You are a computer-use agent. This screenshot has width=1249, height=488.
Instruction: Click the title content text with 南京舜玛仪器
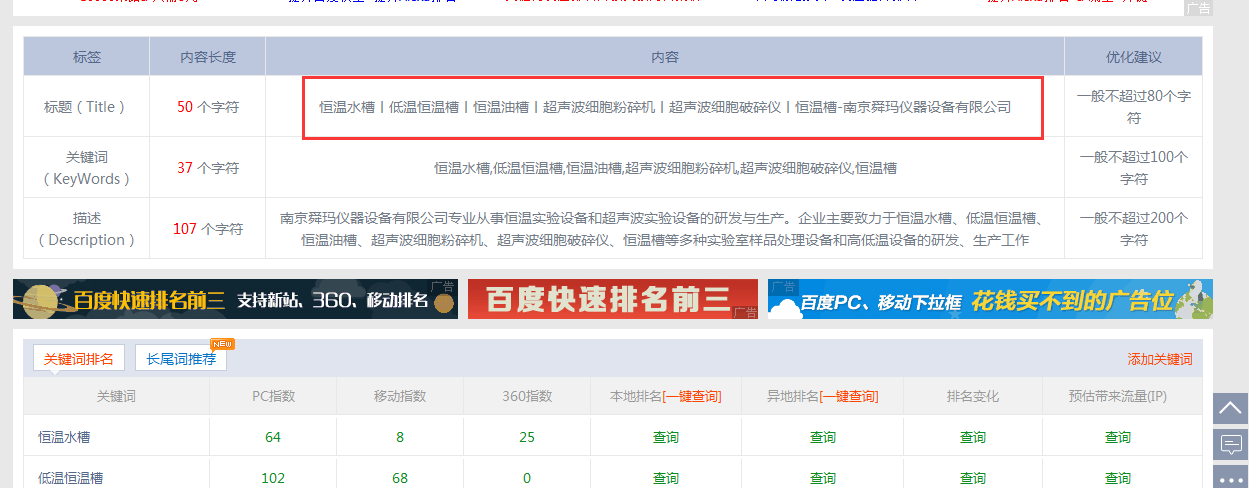(665, 107)
